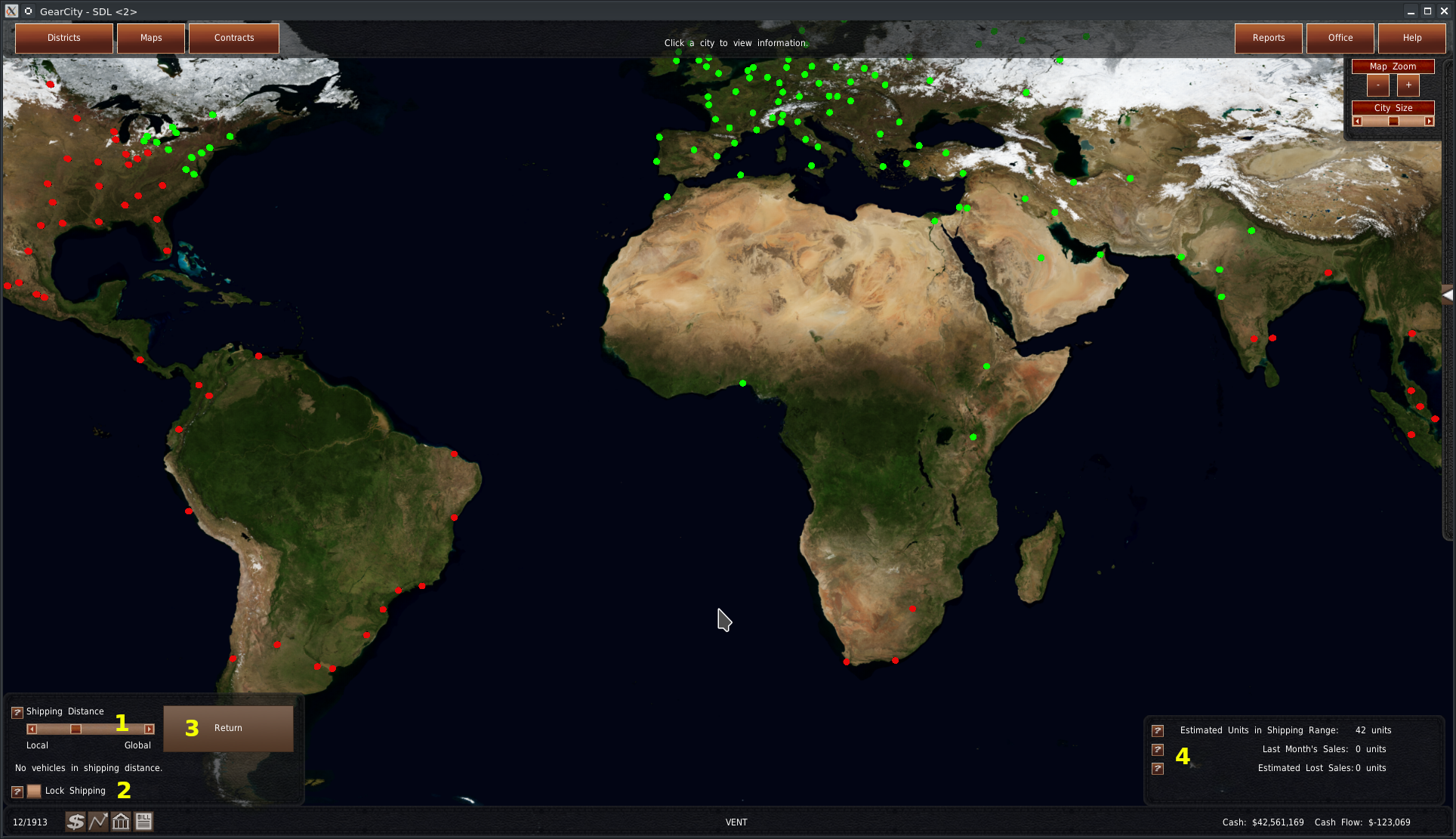Open the Maps menu
Viewport: 1456px width, 839px height.
click(x=151, y=38)
